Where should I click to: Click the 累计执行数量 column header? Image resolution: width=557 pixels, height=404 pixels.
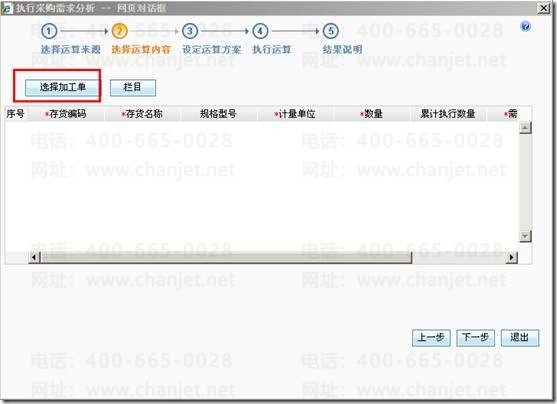pos(448,114)
